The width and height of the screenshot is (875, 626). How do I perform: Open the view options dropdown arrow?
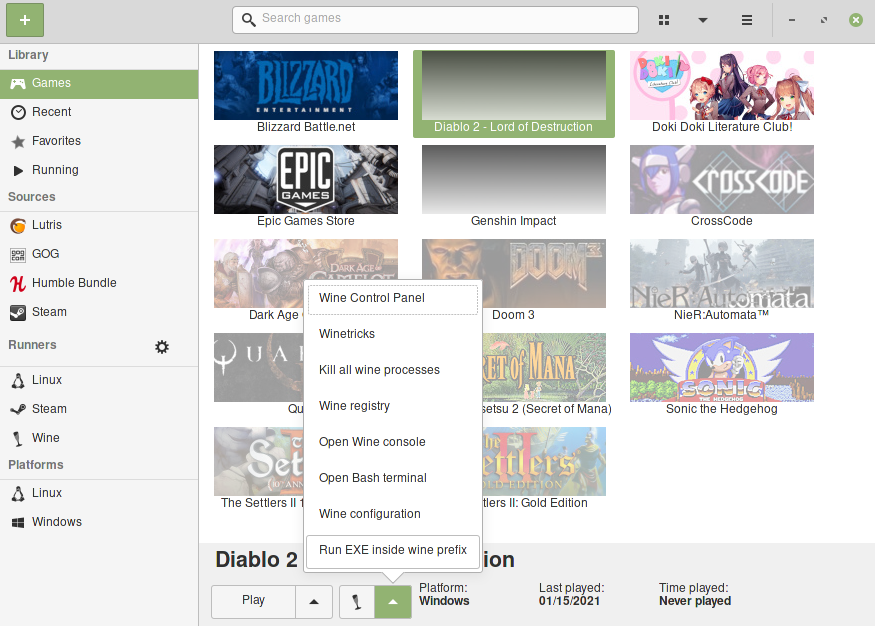click(x=703, y=20)
